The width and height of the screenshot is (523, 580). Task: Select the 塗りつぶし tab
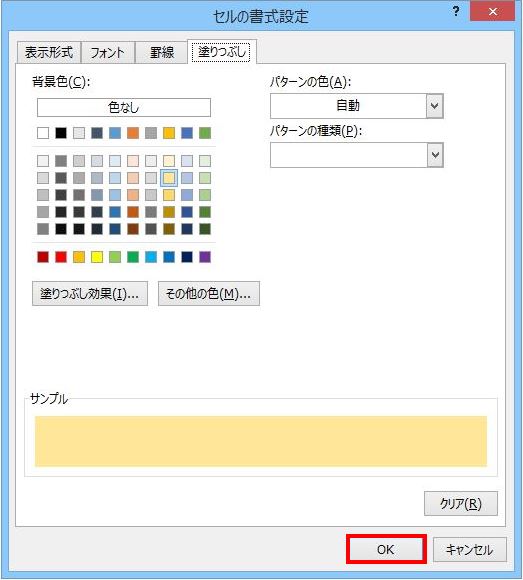point(222,51)
